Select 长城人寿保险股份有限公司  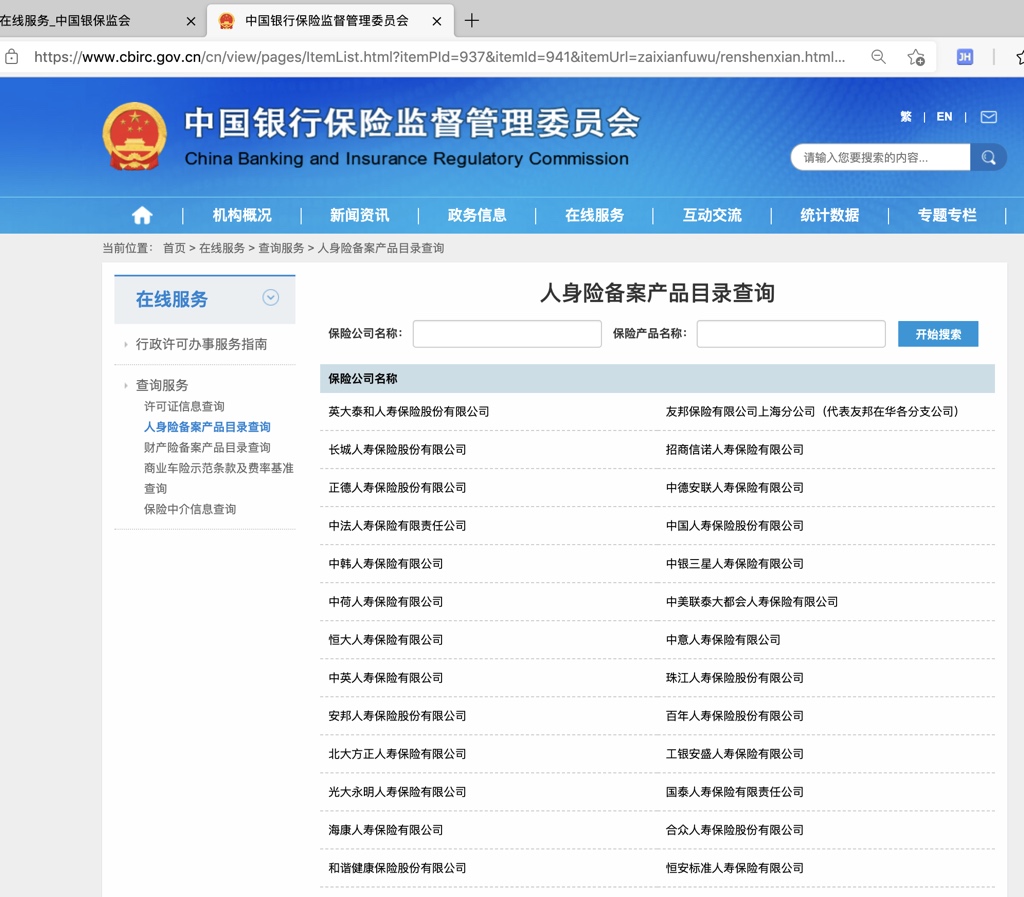[x=397, y=450]
